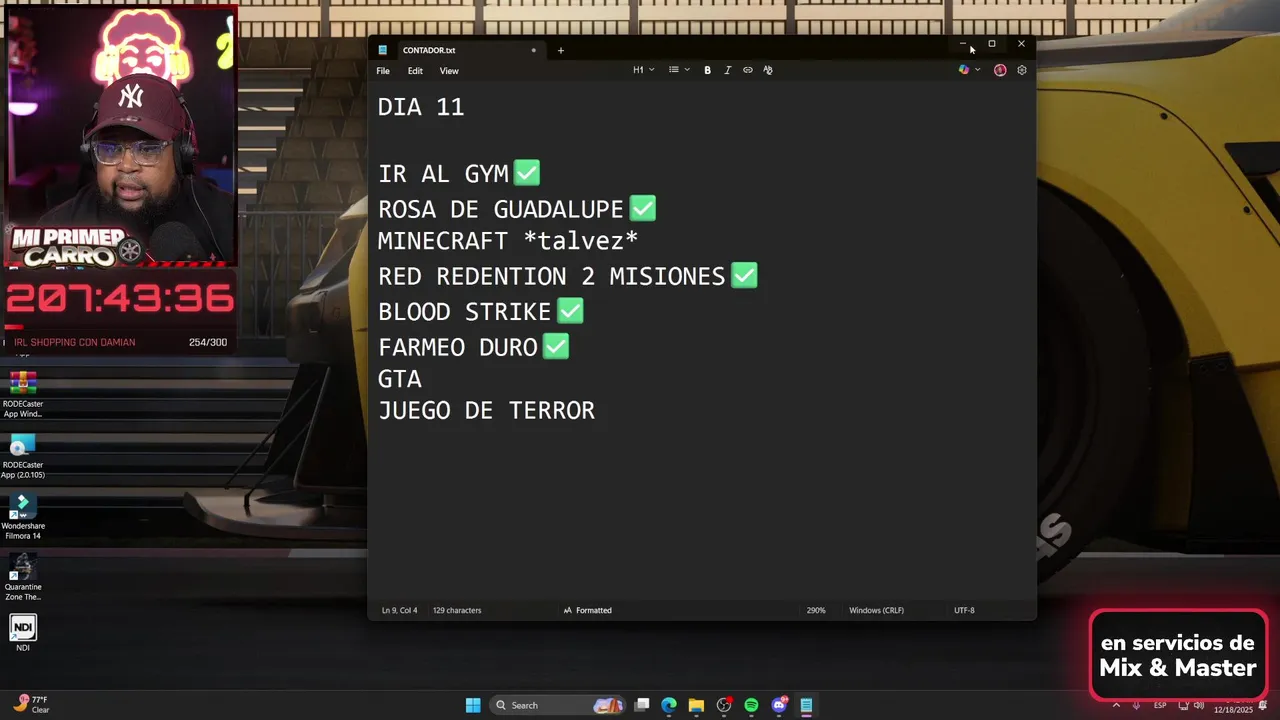Open the UTF-8 encoding selector
The height and width of the screenshot is (720, 1280).
pos(964,610)
